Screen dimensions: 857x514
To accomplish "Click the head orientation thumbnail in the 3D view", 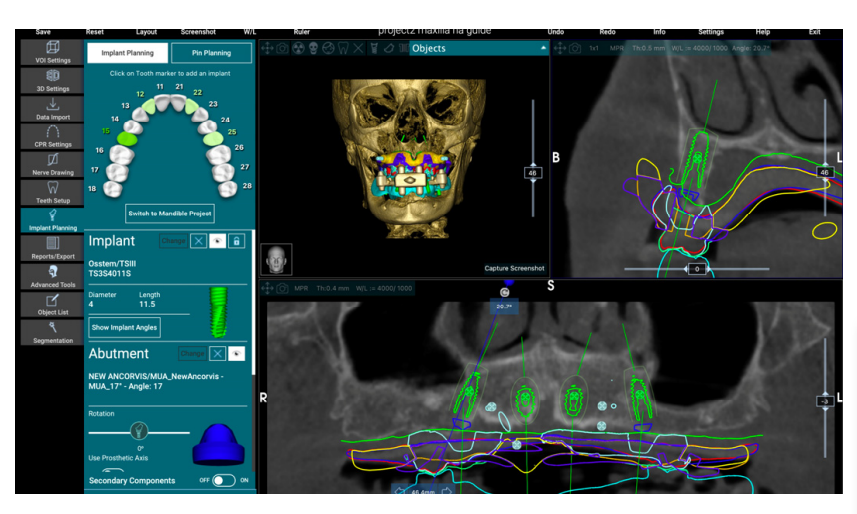I will [x=277, y=259].
